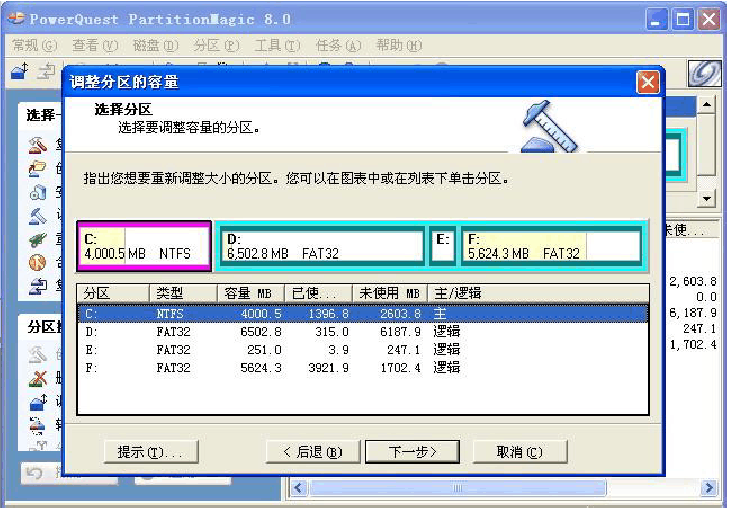The width and height of the screenshot is (730, 508).
Task: Click the main window scroll up arrow
Action: click(x=707, y=105)
